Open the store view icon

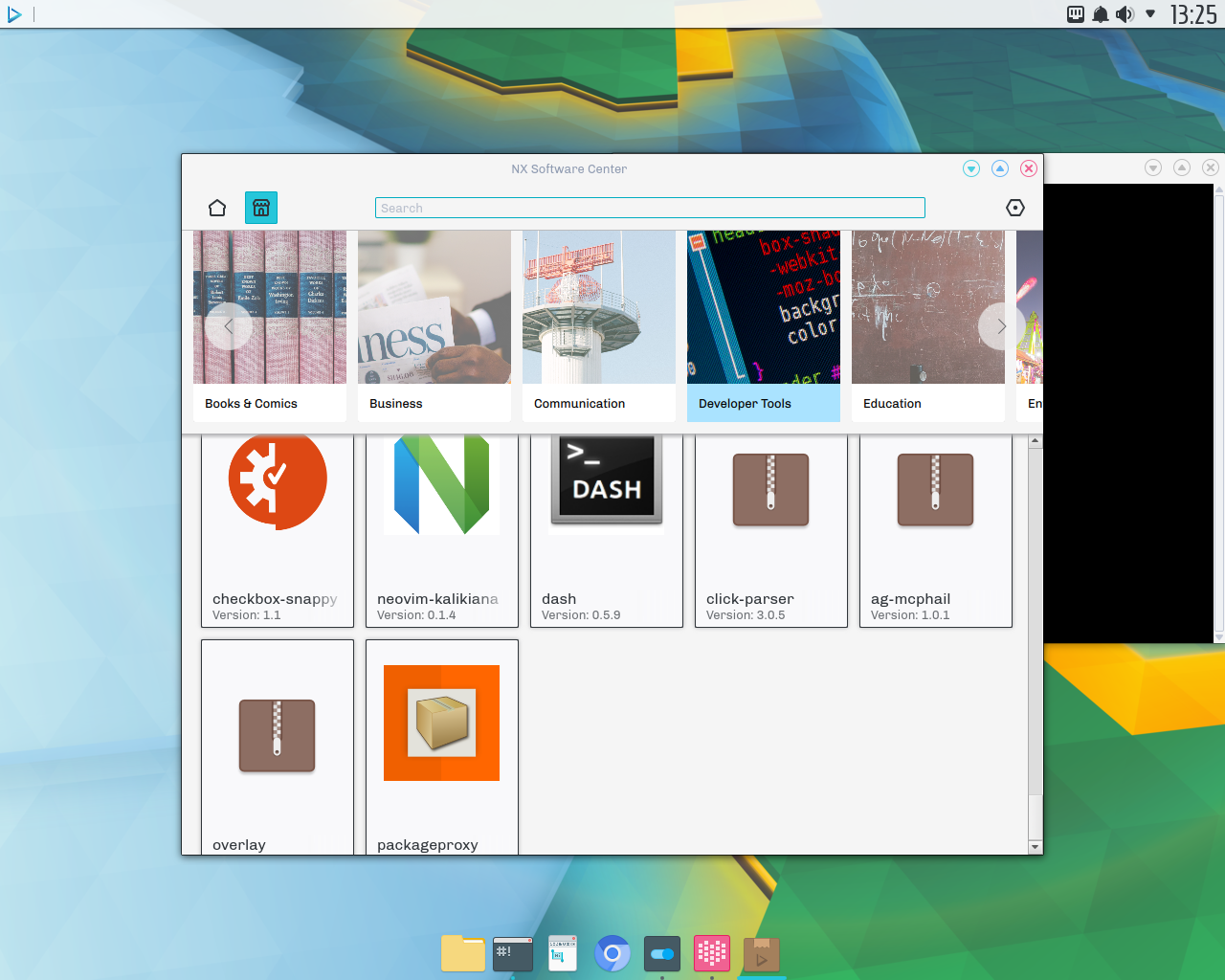[261, 208]
